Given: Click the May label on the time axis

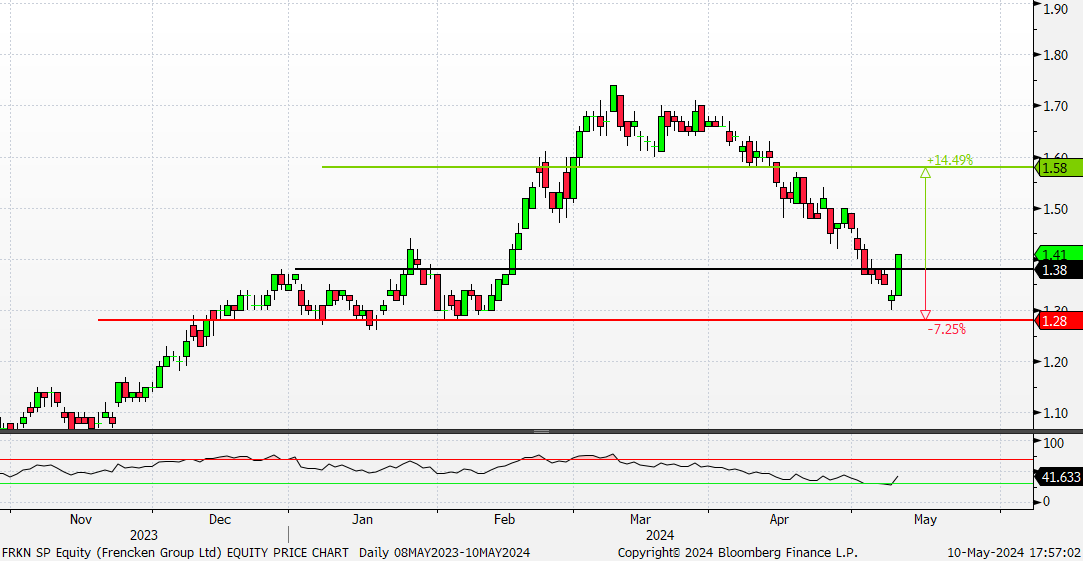Looking at the screenshot, I should 925,520.
